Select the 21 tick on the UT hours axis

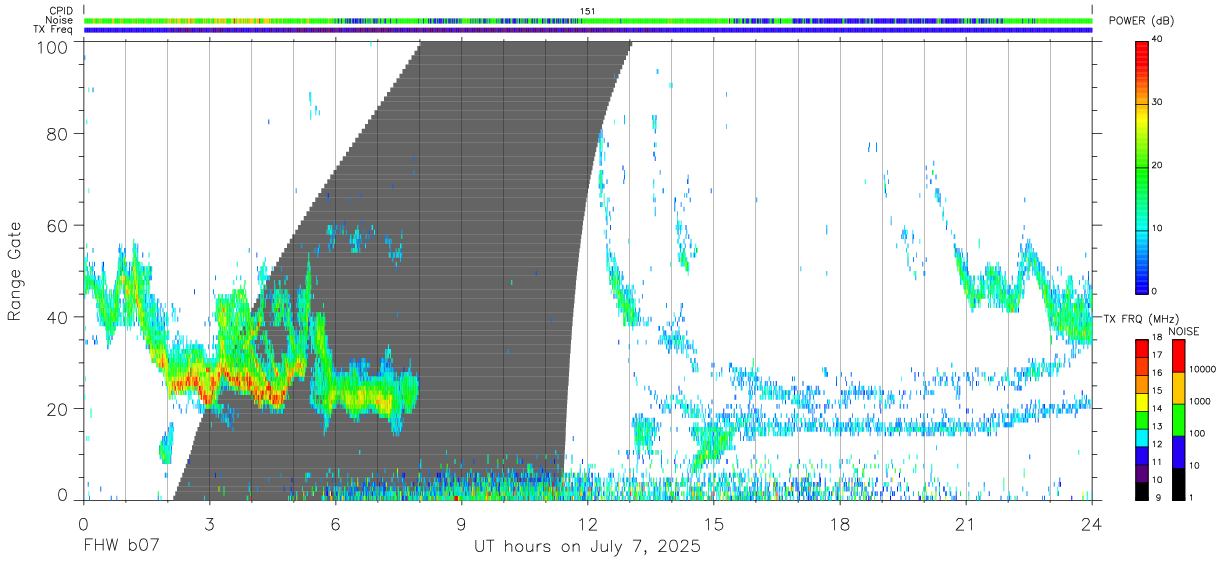click(x=966, y=523)
